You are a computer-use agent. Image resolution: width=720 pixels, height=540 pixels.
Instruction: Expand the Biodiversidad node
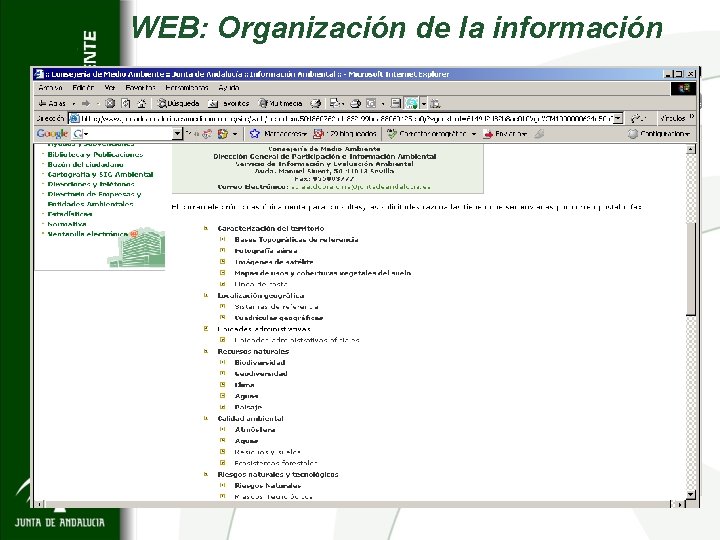pyautogui.click(x=223, y=362)
